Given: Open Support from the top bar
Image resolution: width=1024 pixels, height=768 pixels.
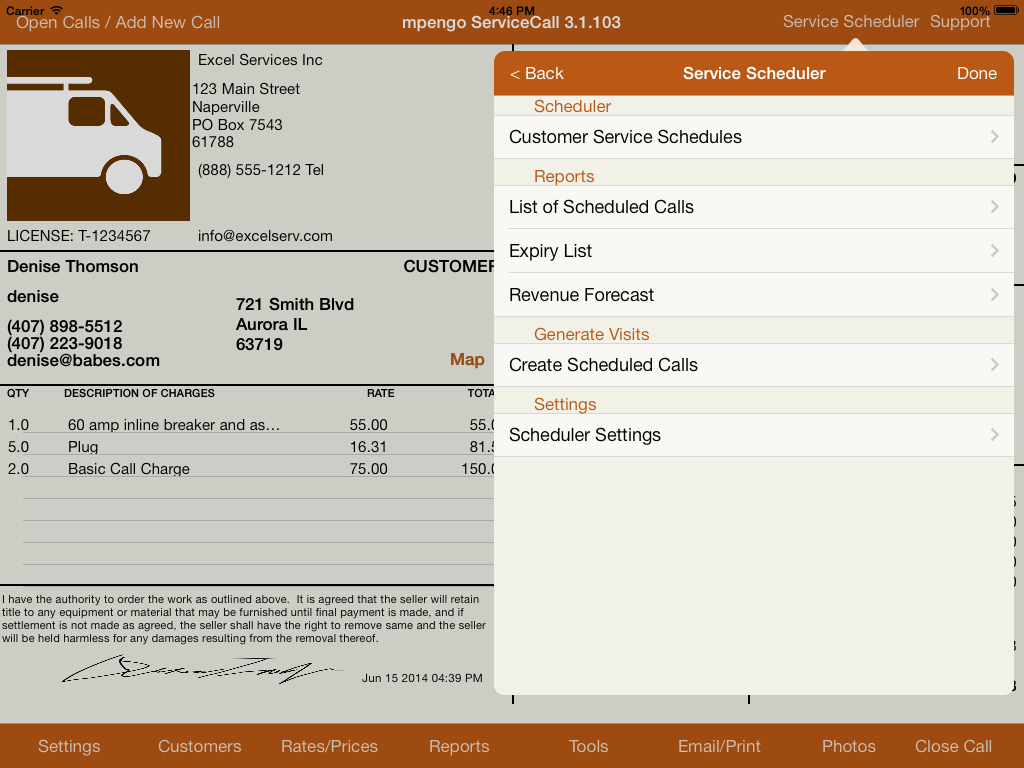Looking at the screenshot, I should [960, 21].
